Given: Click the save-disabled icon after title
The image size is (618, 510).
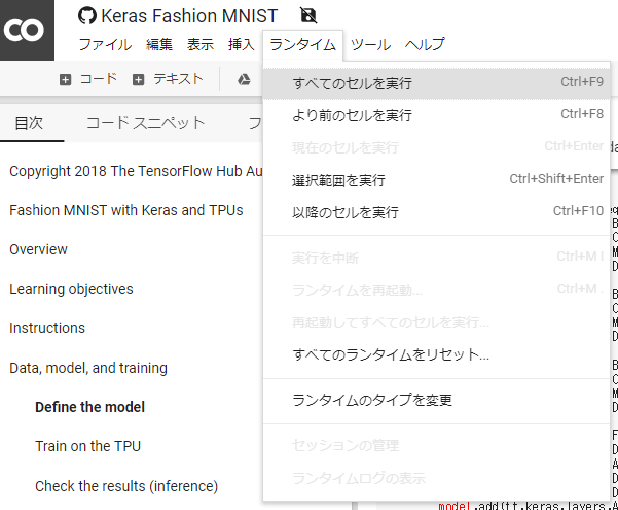Looking at the screenshot, I should click(x=309, y=16).
